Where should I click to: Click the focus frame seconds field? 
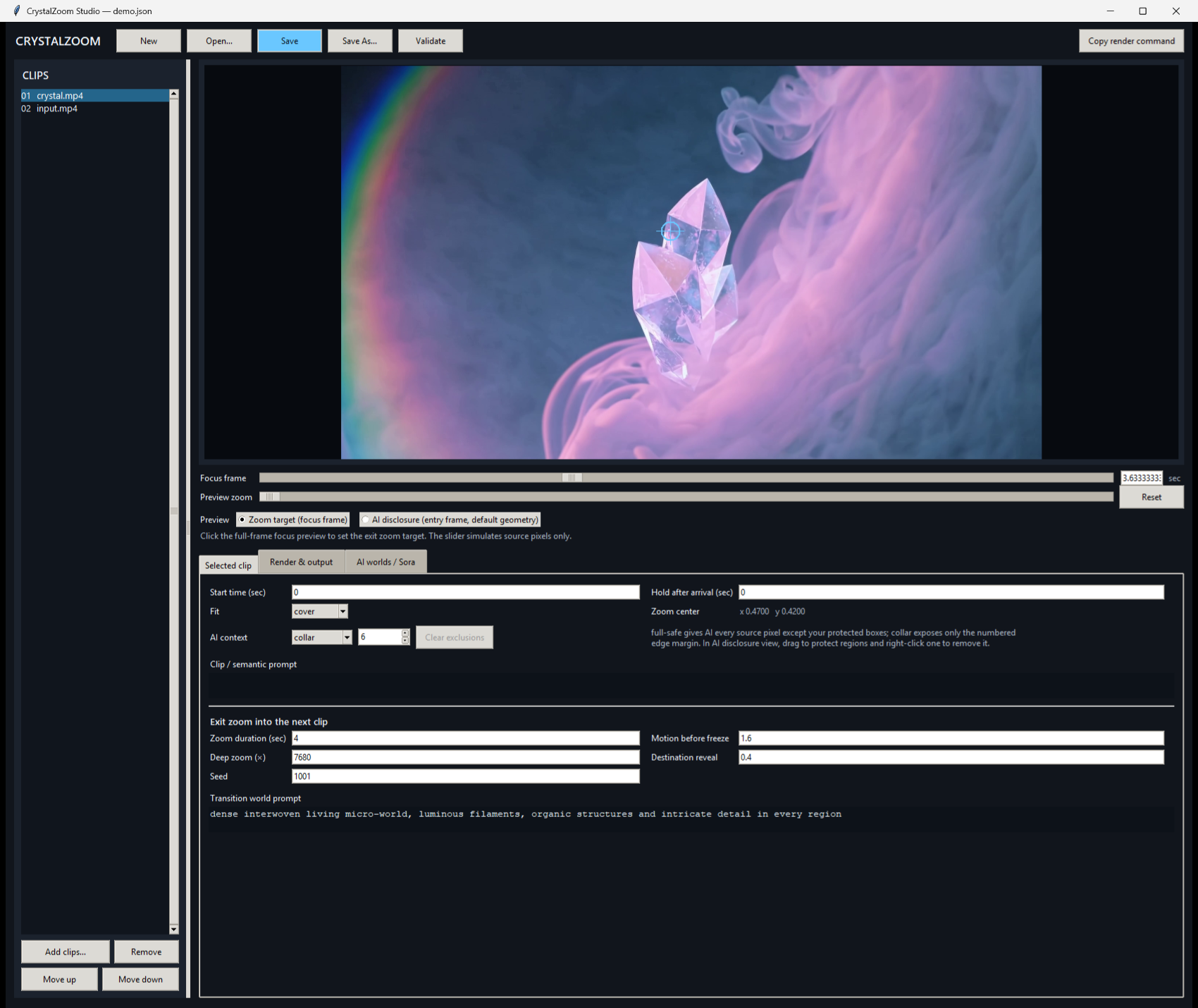(x=1142, y=478)
